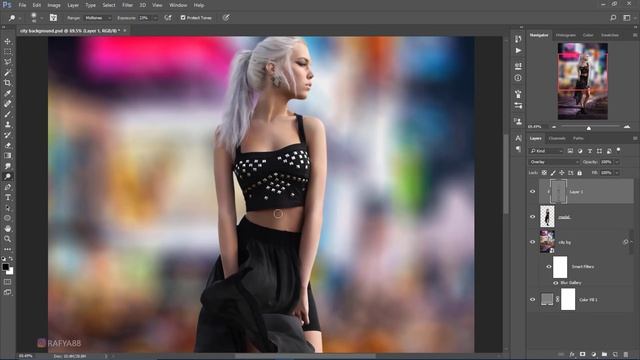Click lock transparent pixels icon
The image size is (640, 360).
pos(544,173)
